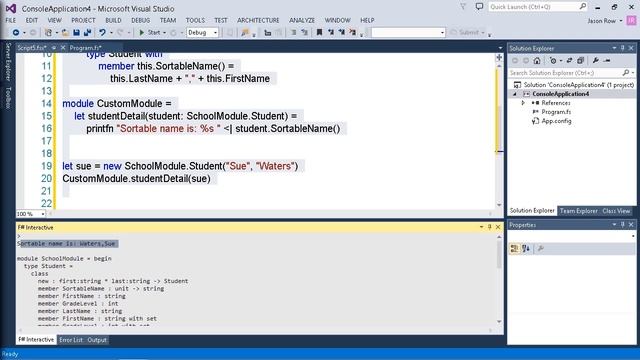Image resolution: width=640 pixels, height=360 pixels.
Task: Undo the last edit with the toolbar arrow
Action: (102, 32)
